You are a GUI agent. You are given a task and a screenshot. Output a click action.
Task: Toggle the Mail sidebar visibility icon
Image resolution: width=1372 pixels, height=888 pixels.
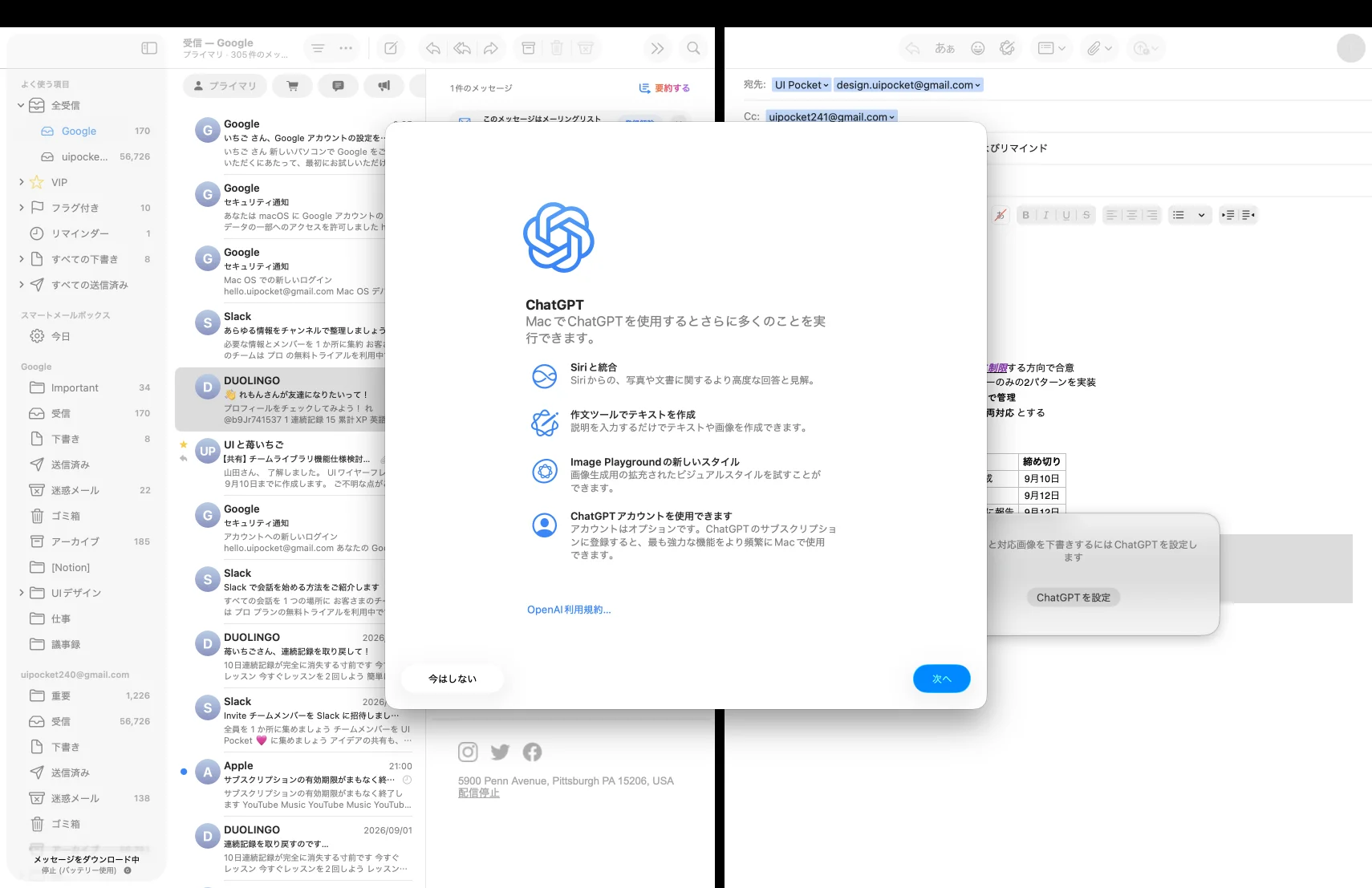click(x=149, y=48)
